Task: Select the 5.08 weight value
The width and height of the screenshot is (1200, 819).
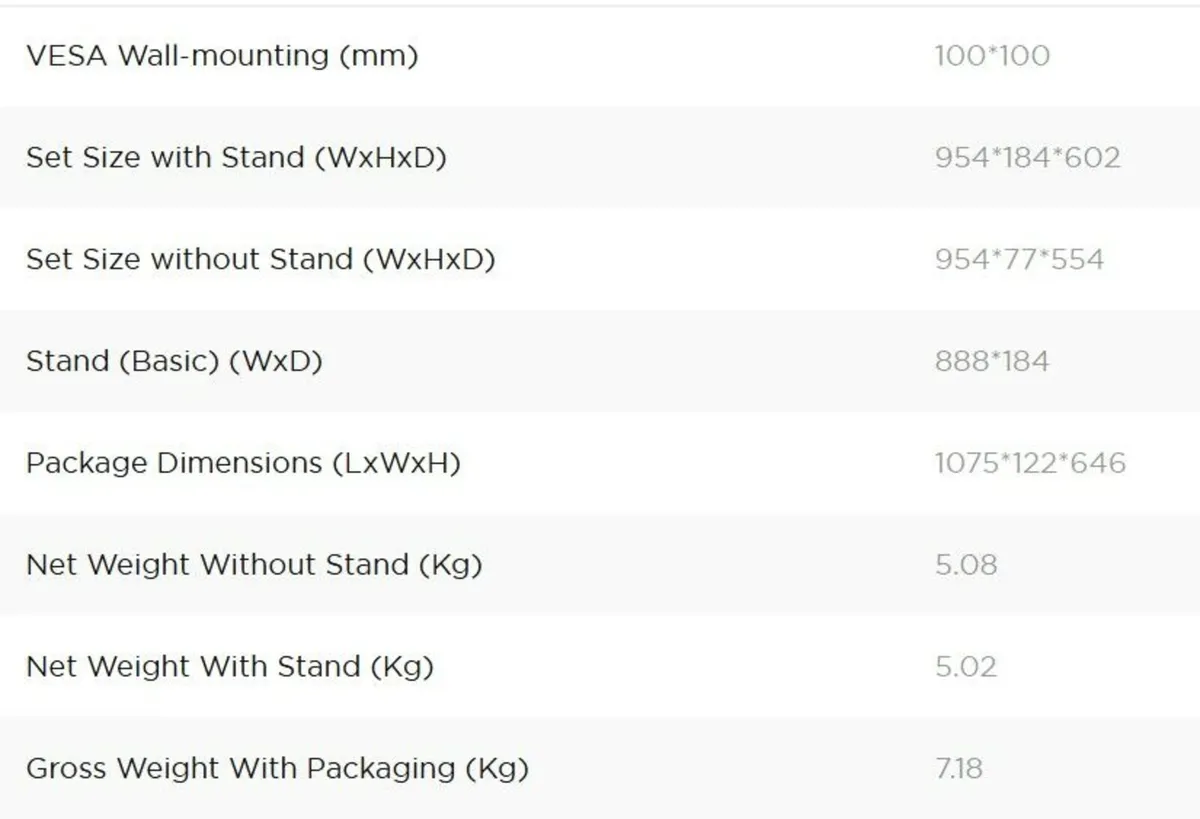Action: click(966, 565)
